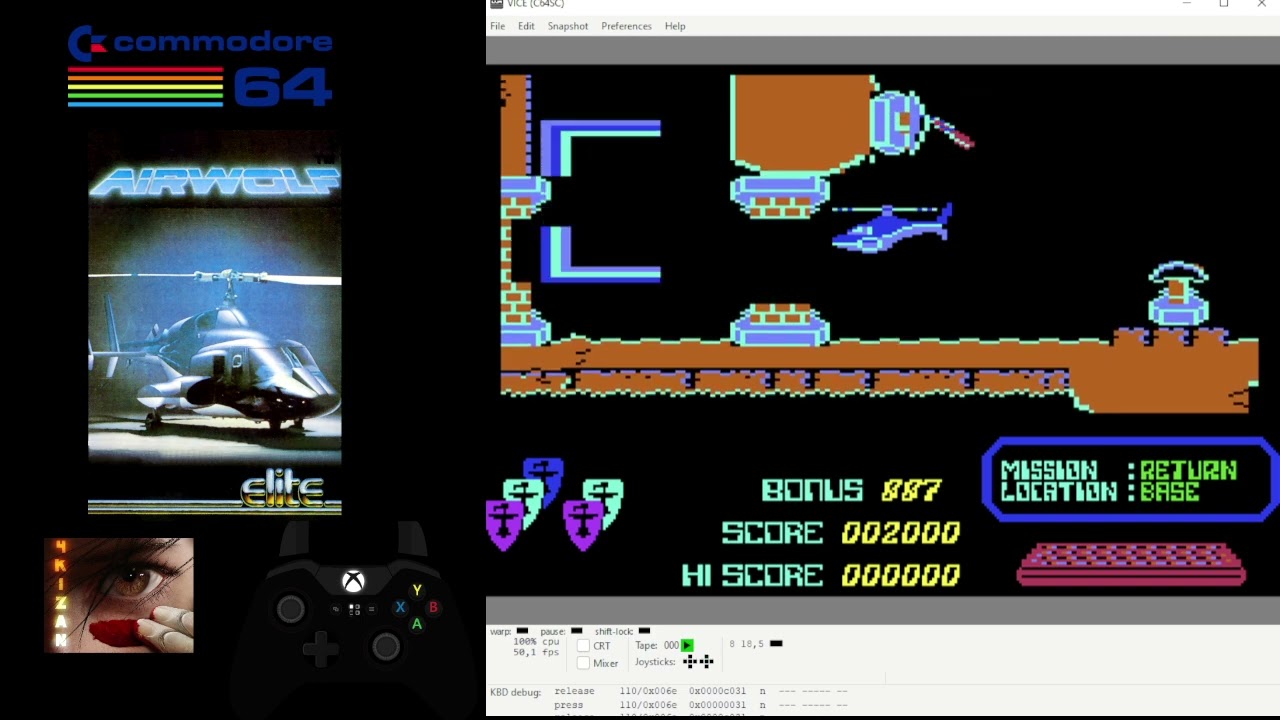The image size is (1280, 720).
Task: Minimize the VICE window
Action: [1187, 4]
